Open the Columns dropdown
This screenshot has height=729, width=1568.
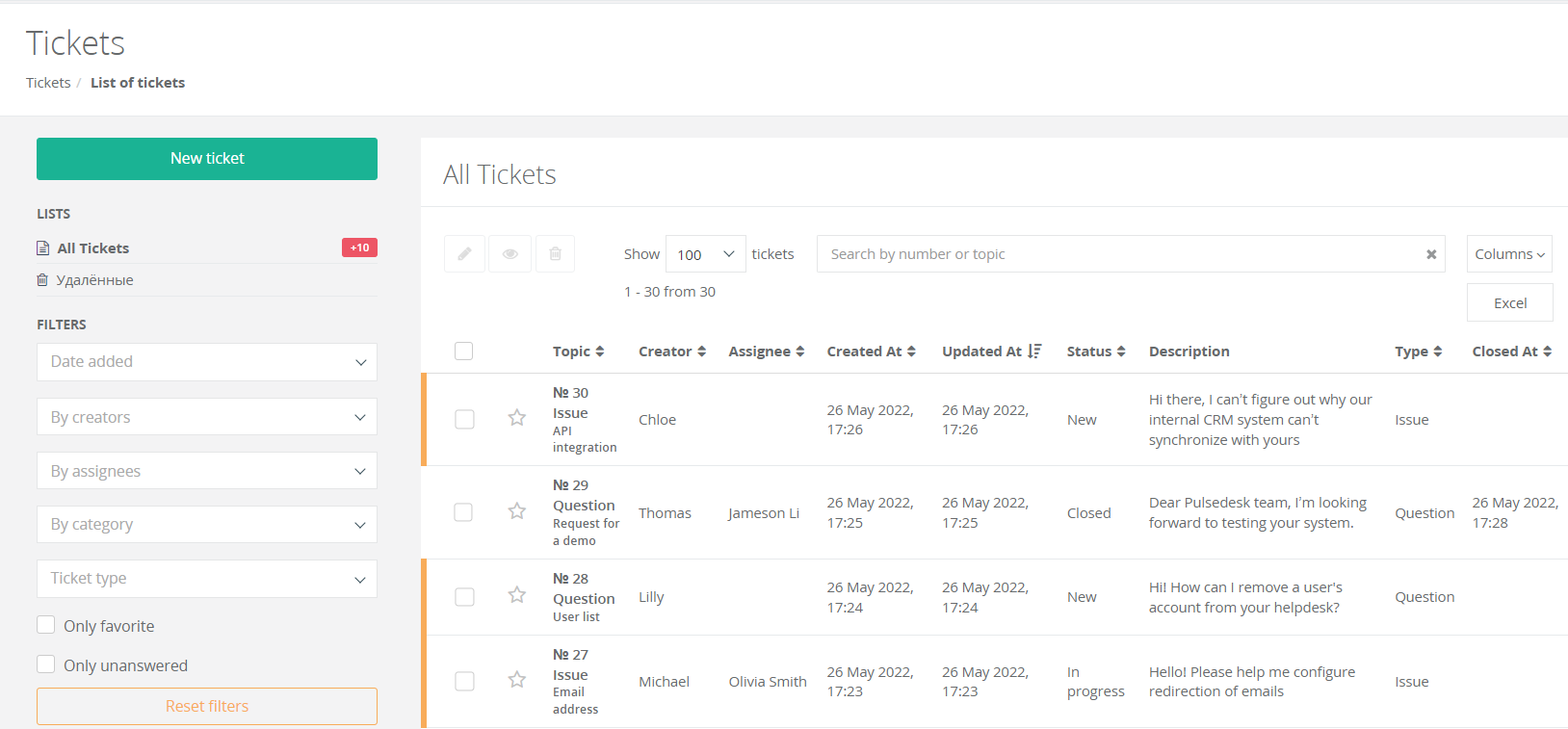(x=1509, y=254)
